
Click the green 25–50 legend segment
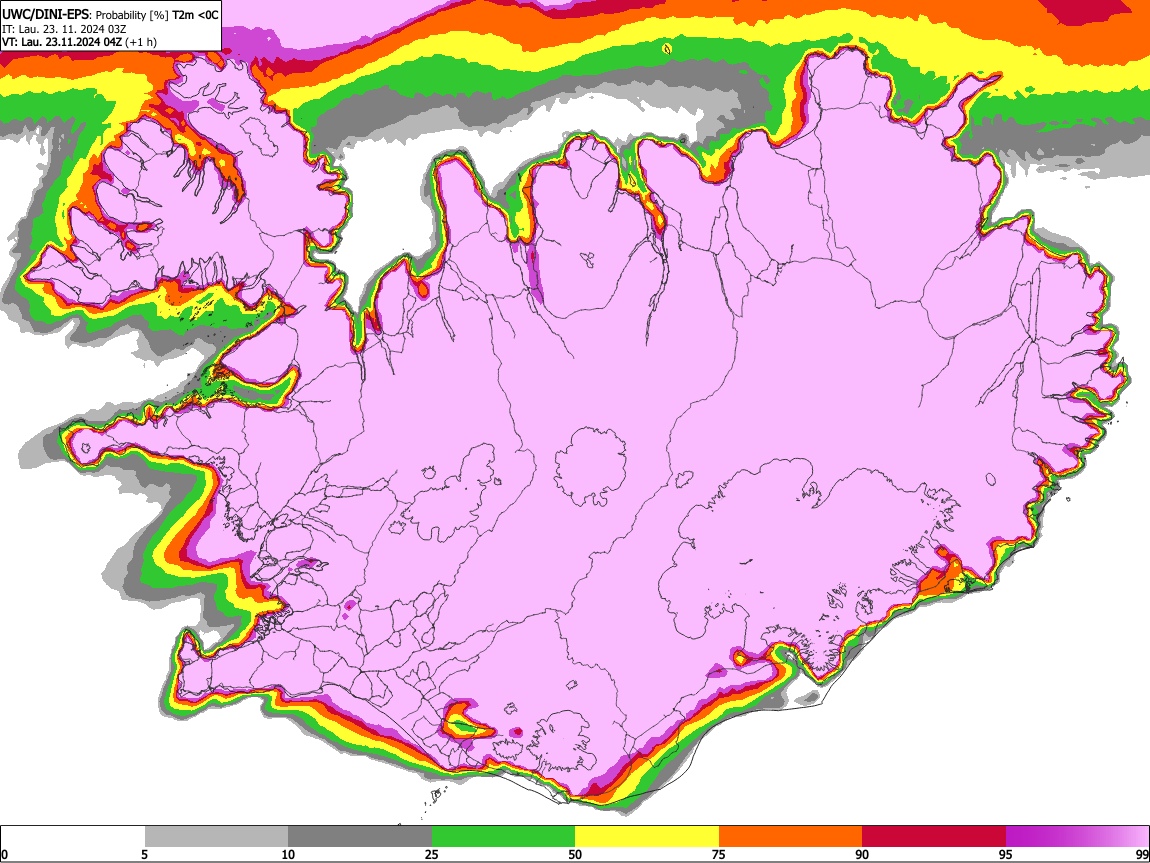click(503, 837)
